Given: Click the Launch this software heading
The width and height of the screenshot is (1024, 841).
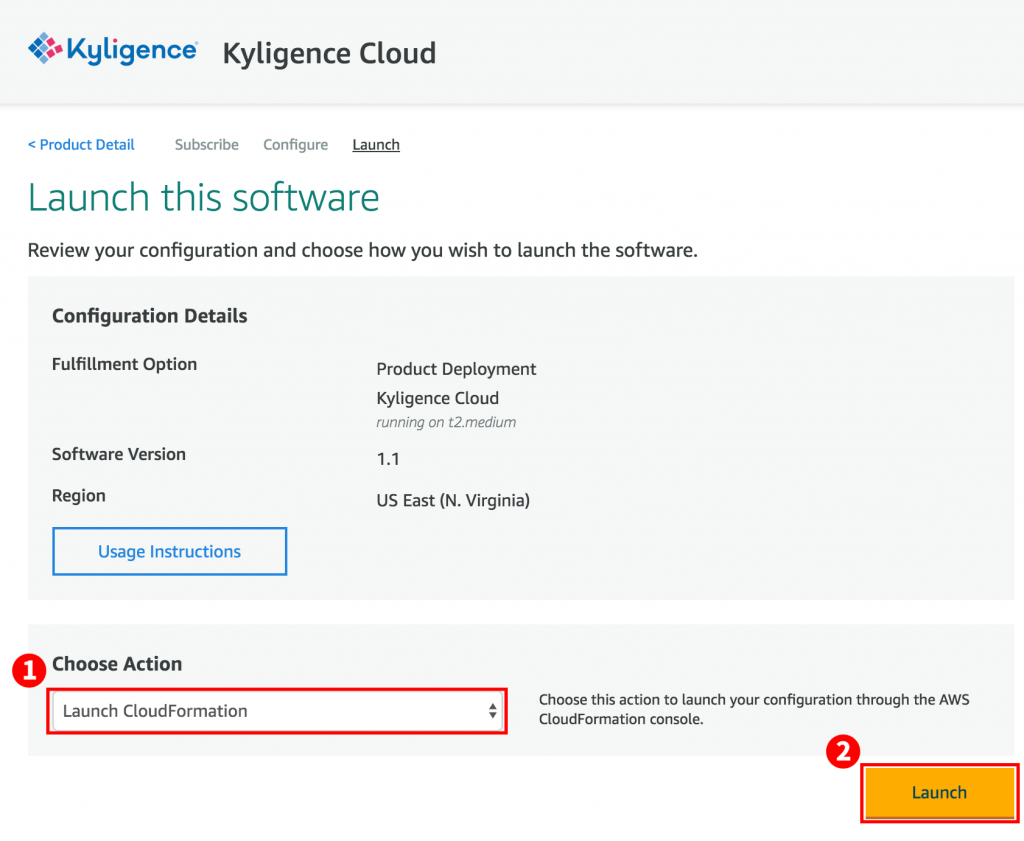Looking at the screenshot, I should (204, 198).
